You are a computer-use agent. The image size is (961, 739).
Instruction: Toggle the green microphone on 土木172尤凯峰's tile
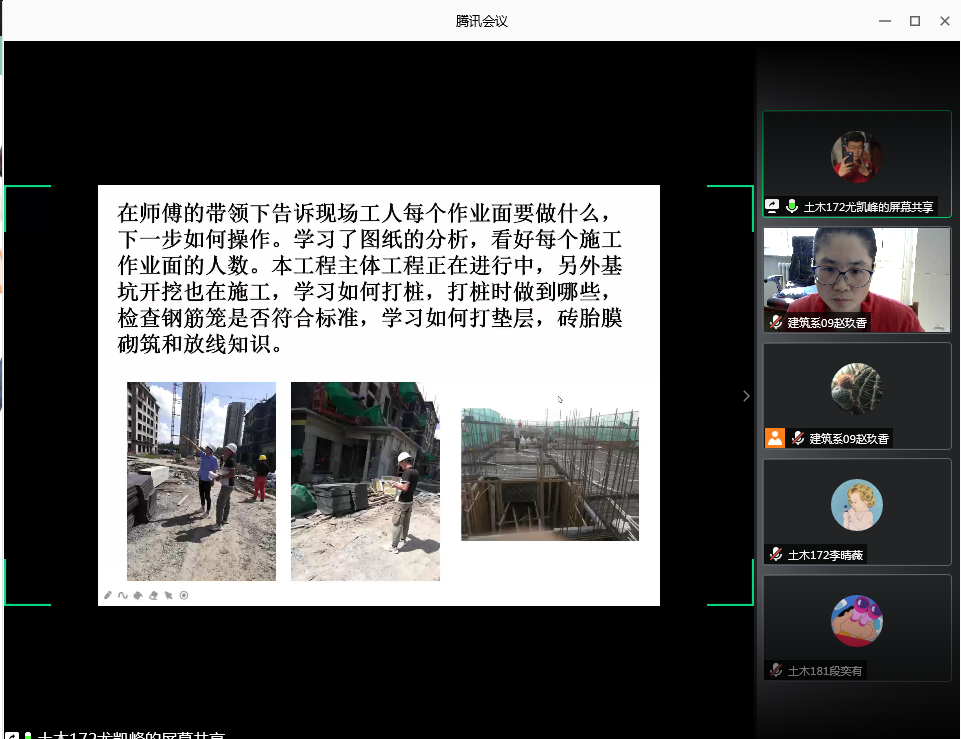[x=792, y=207]
